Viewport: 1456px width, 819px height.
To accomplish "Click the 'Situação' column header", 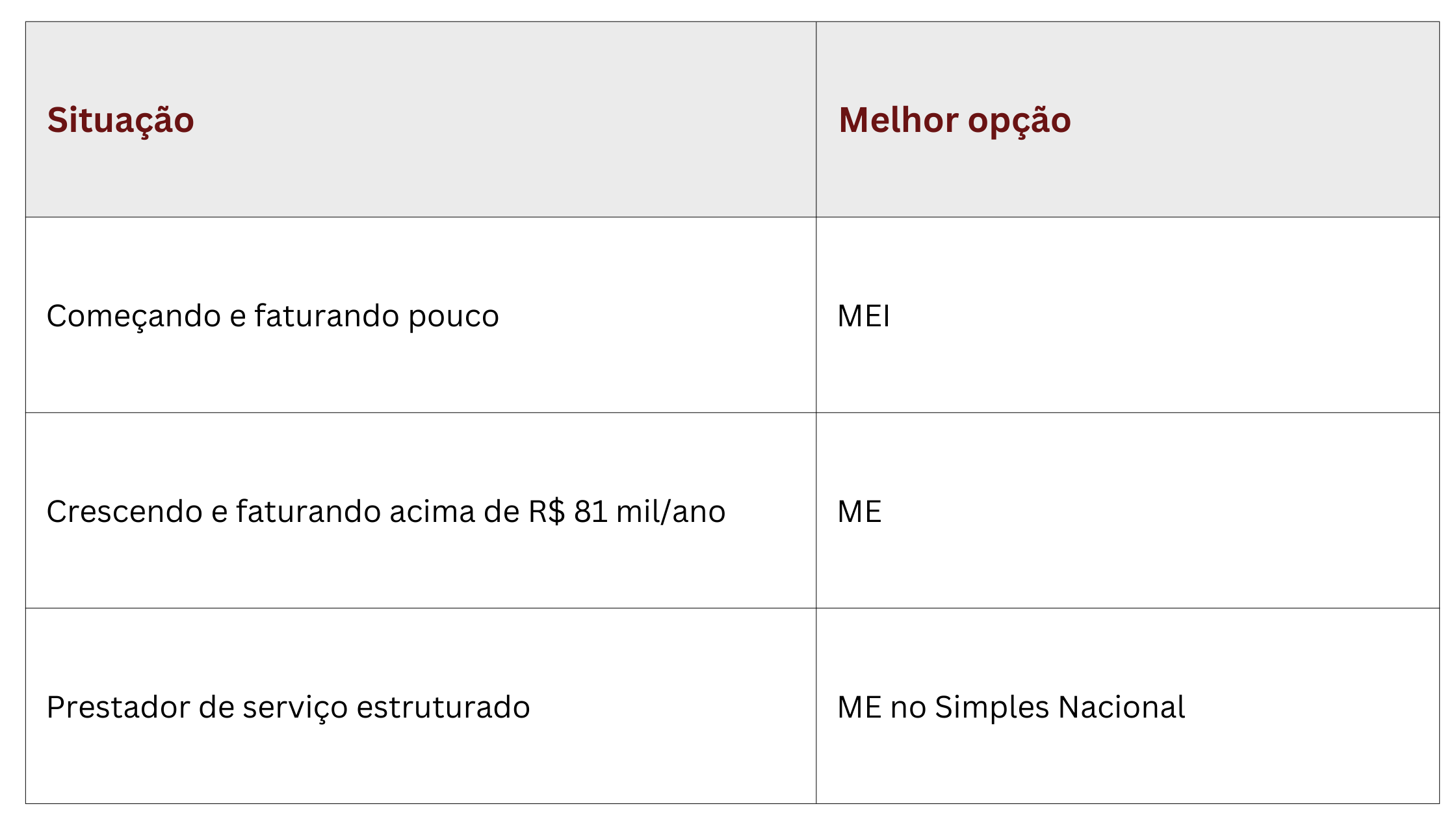I will [x=120, y=120].
